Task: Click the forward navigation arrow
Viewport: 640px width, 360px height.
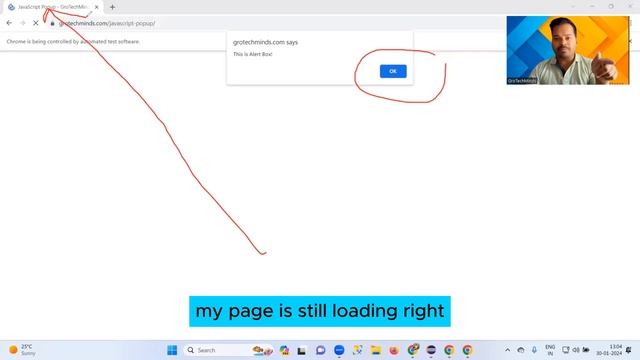Action: (x=22, y=23)
